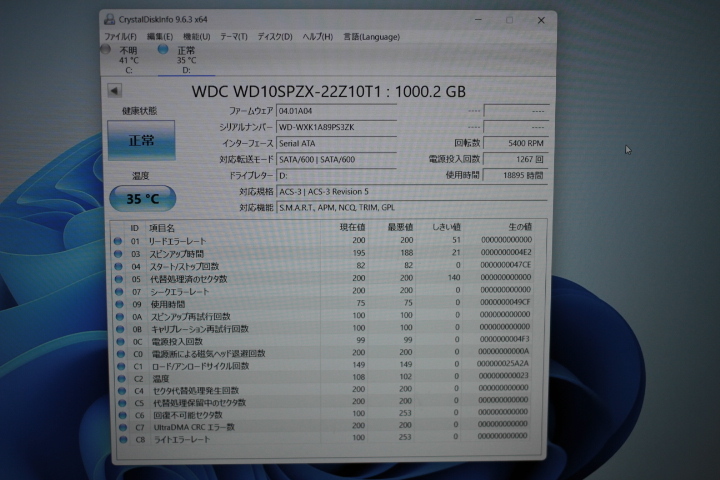Select the UltraDMA CRC エラー数 attribute name
The image size is (720, 480).
pos(194,427)
